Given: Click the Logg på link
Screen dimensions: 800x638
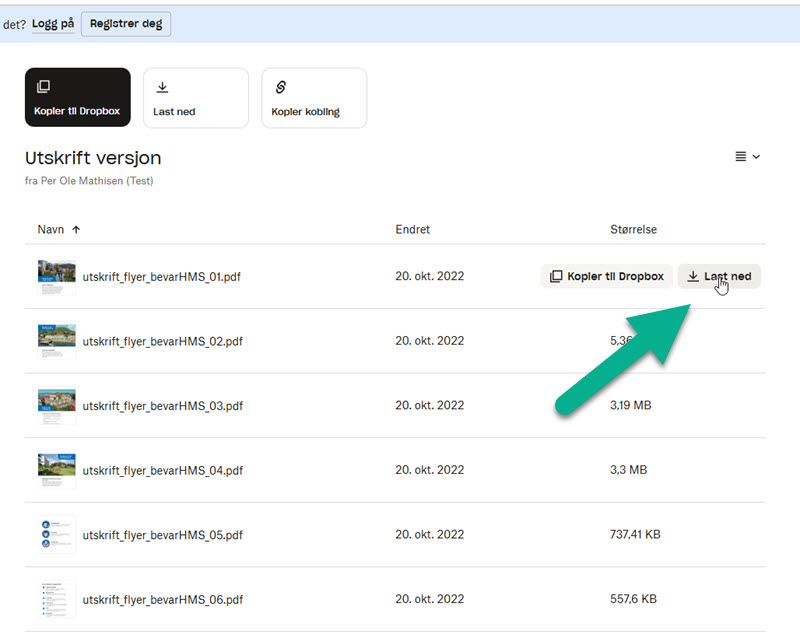Looking at the screenshot, I should point(53,24).
